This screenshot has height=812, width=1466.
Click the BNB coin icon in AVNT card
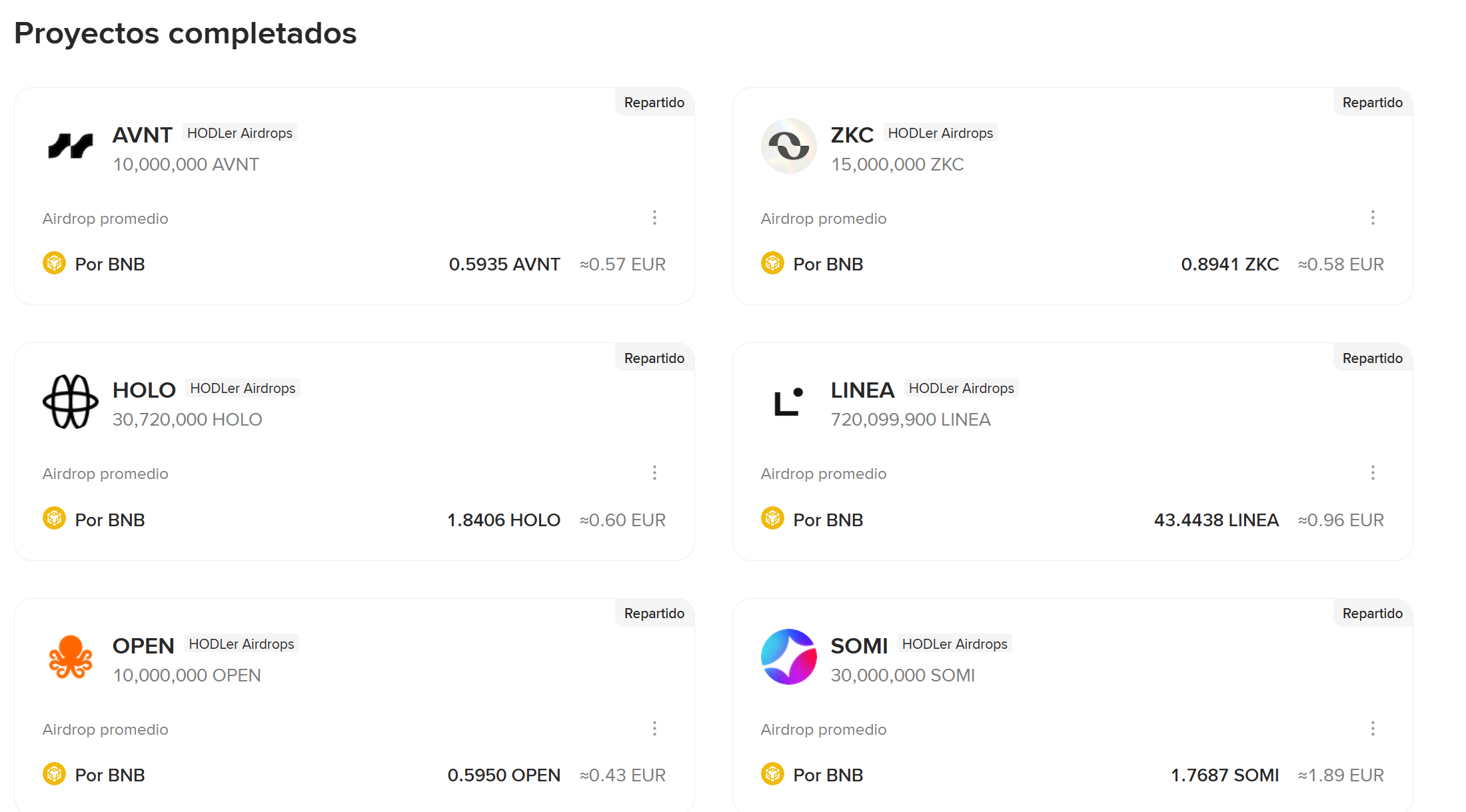[54, 264]
